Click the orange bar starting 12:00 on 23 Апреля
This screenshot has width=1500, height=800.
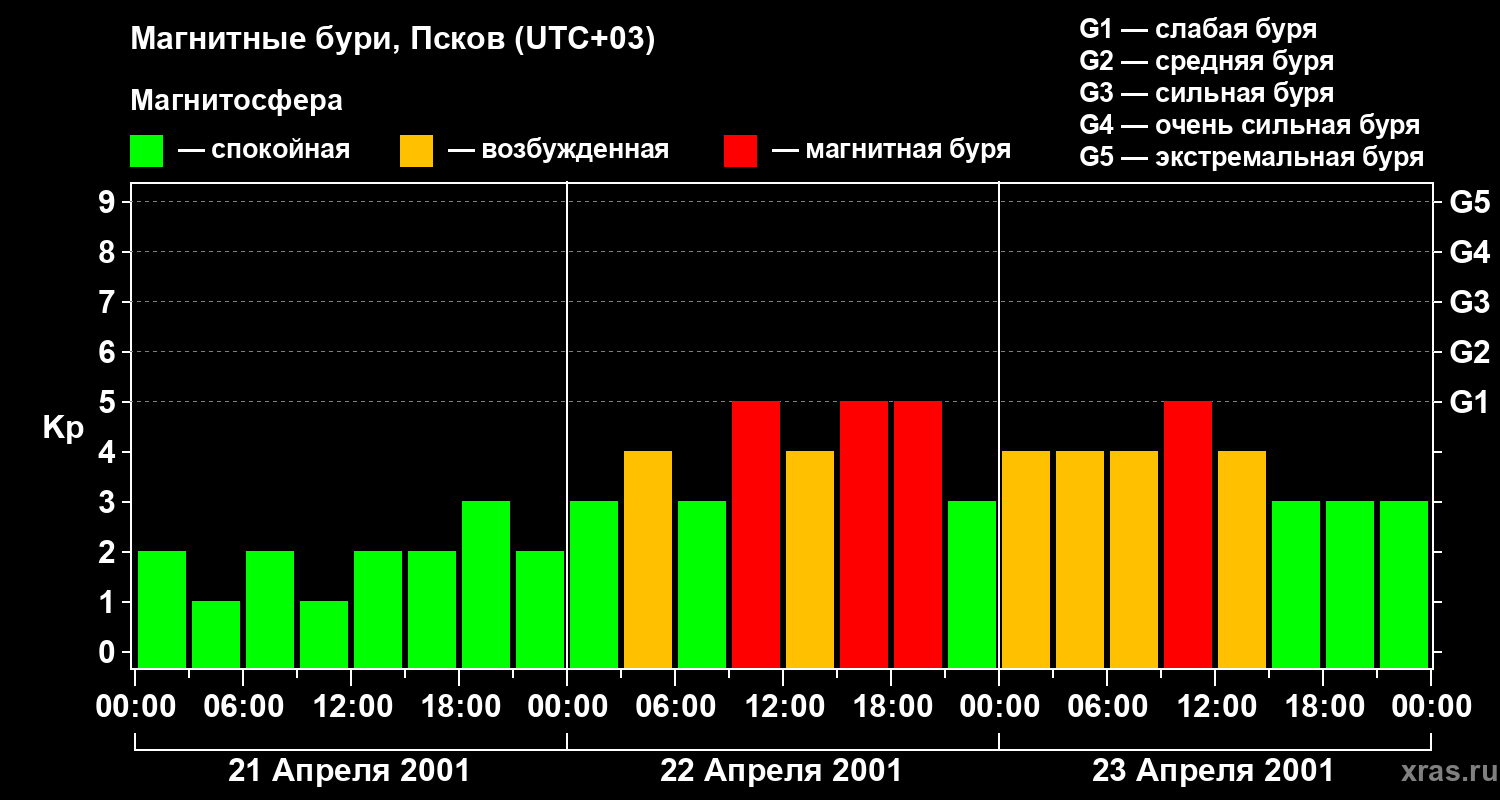point(1242,559)
